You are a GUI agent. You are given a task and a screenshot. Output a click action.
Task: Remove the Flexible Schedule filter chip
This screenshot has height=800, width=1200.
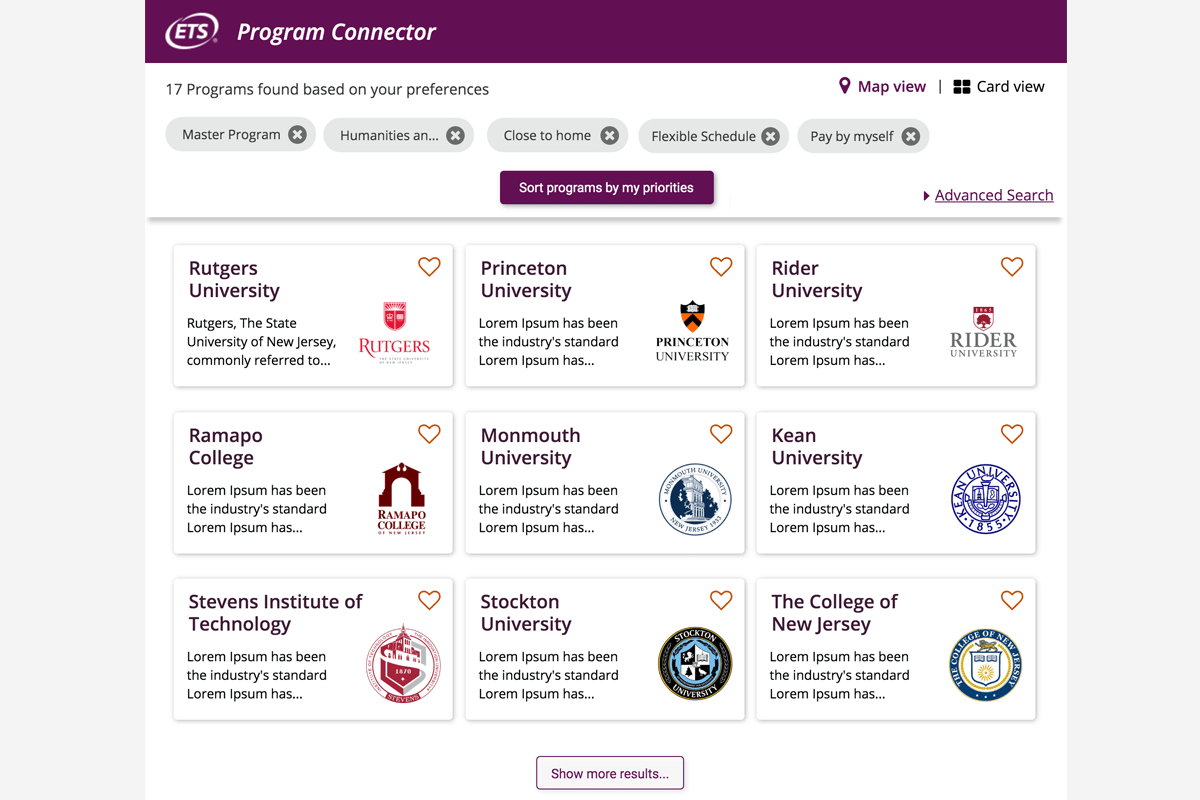tap(770, 137)
